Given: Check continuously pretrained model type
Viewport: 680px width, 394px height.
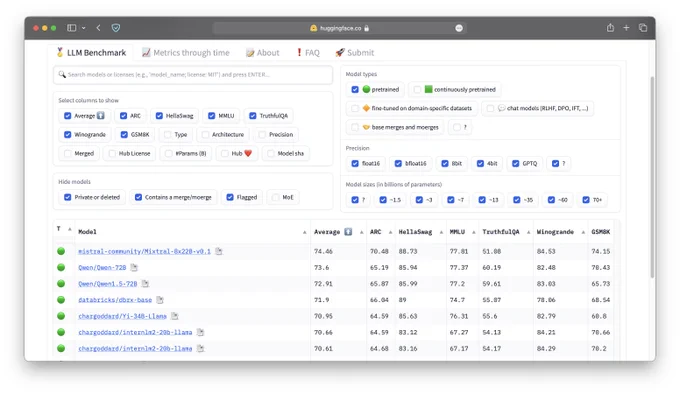Looking at the screenshot, I should pos(417,89).
